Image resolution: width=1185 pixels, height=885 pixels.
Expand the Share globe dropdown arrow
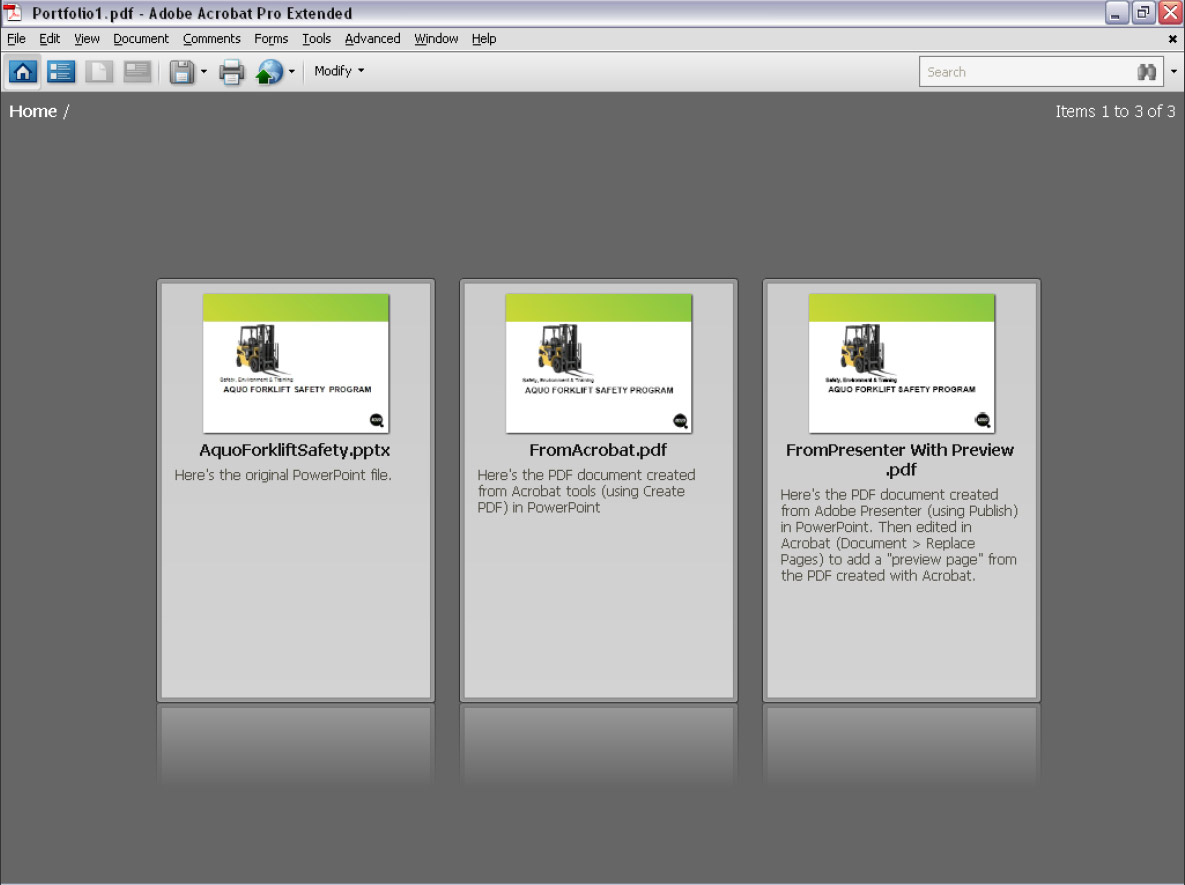tap(292, 72)
